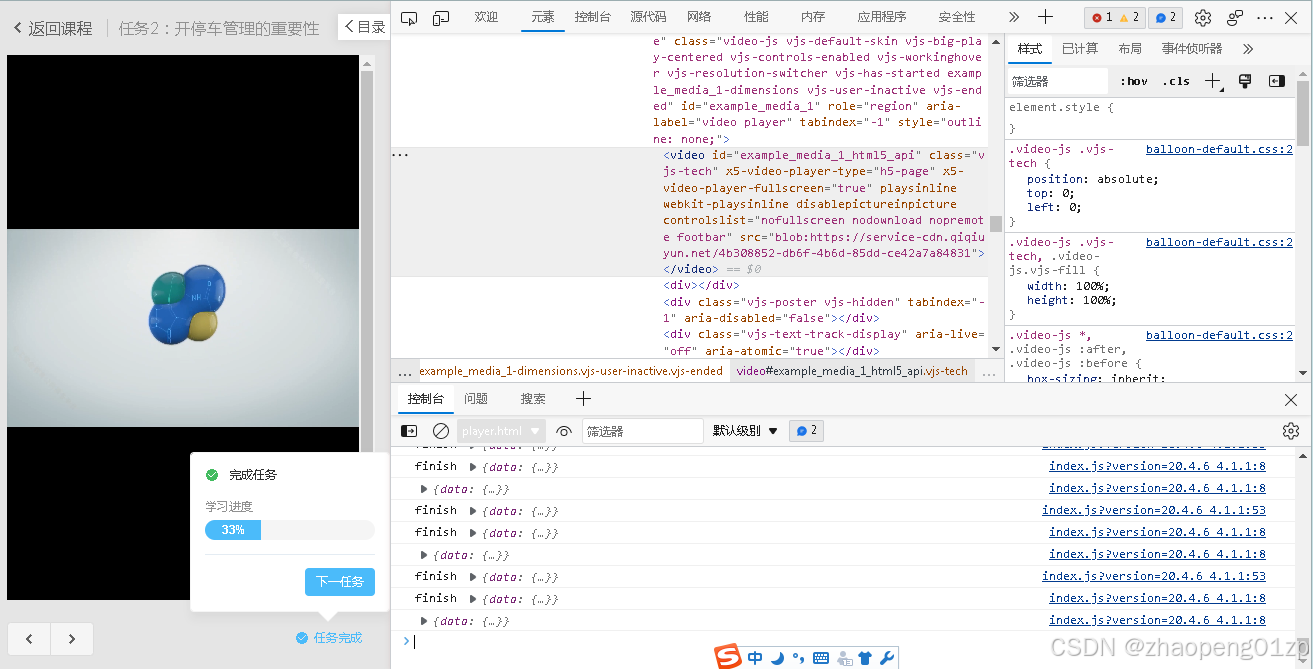
Task: Open the 事件侦听器 tab
Action: point(1192,49)
